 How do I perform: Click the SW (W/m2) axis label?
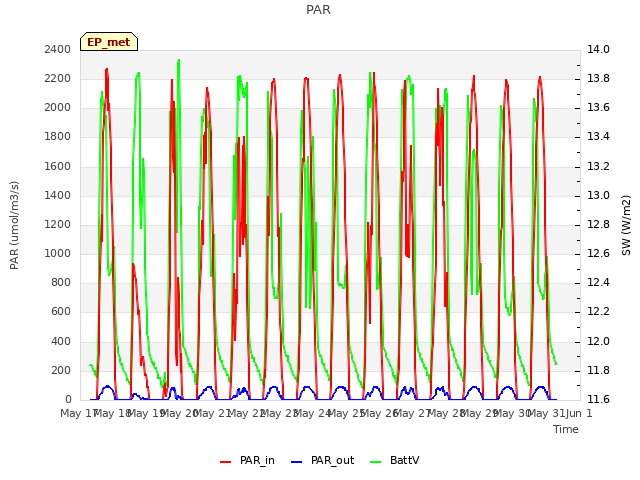pyautogui.click(x=626, y=225)
